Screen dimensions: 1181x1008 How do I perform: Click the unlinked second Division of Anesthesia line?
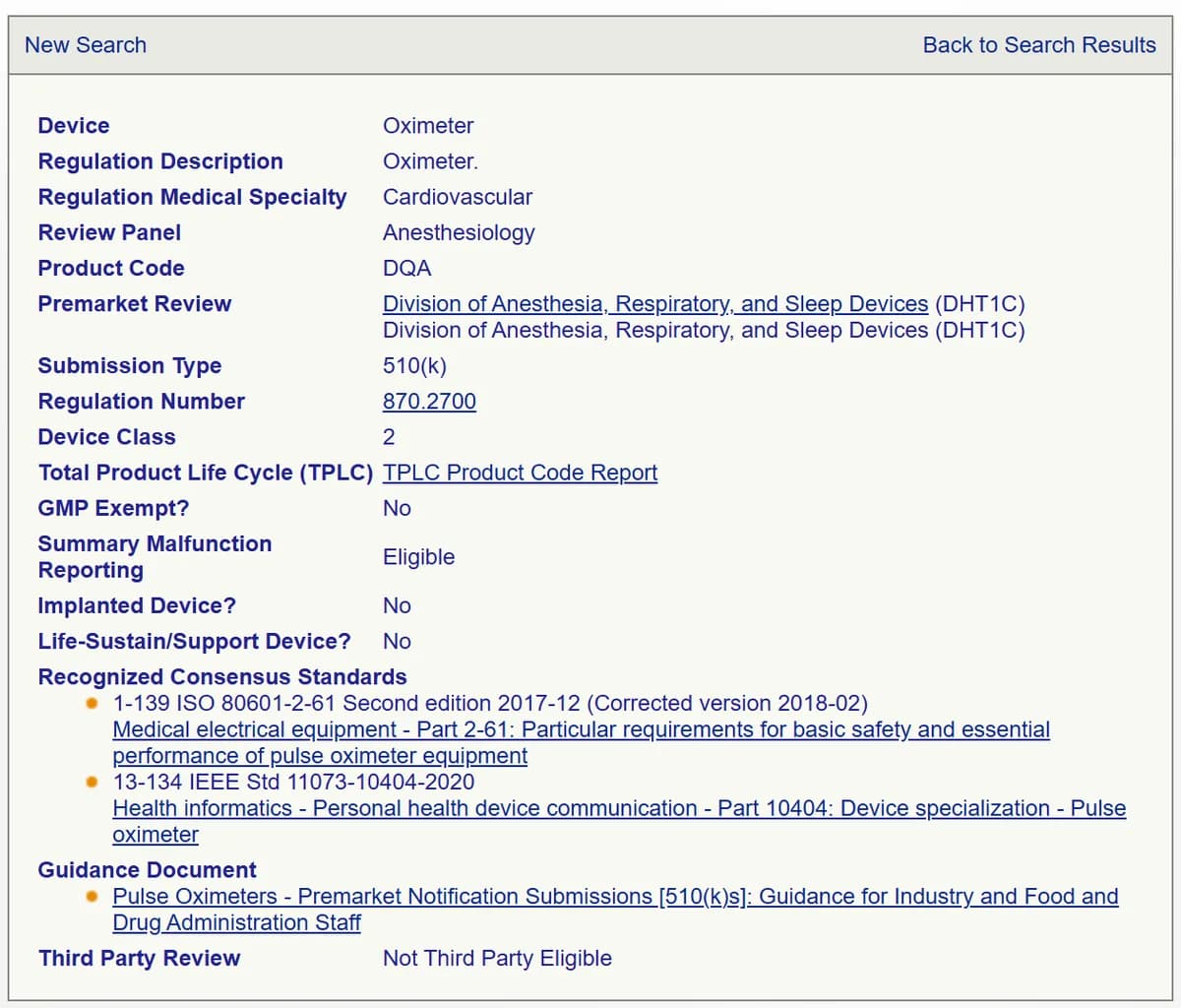pos(704,331)
